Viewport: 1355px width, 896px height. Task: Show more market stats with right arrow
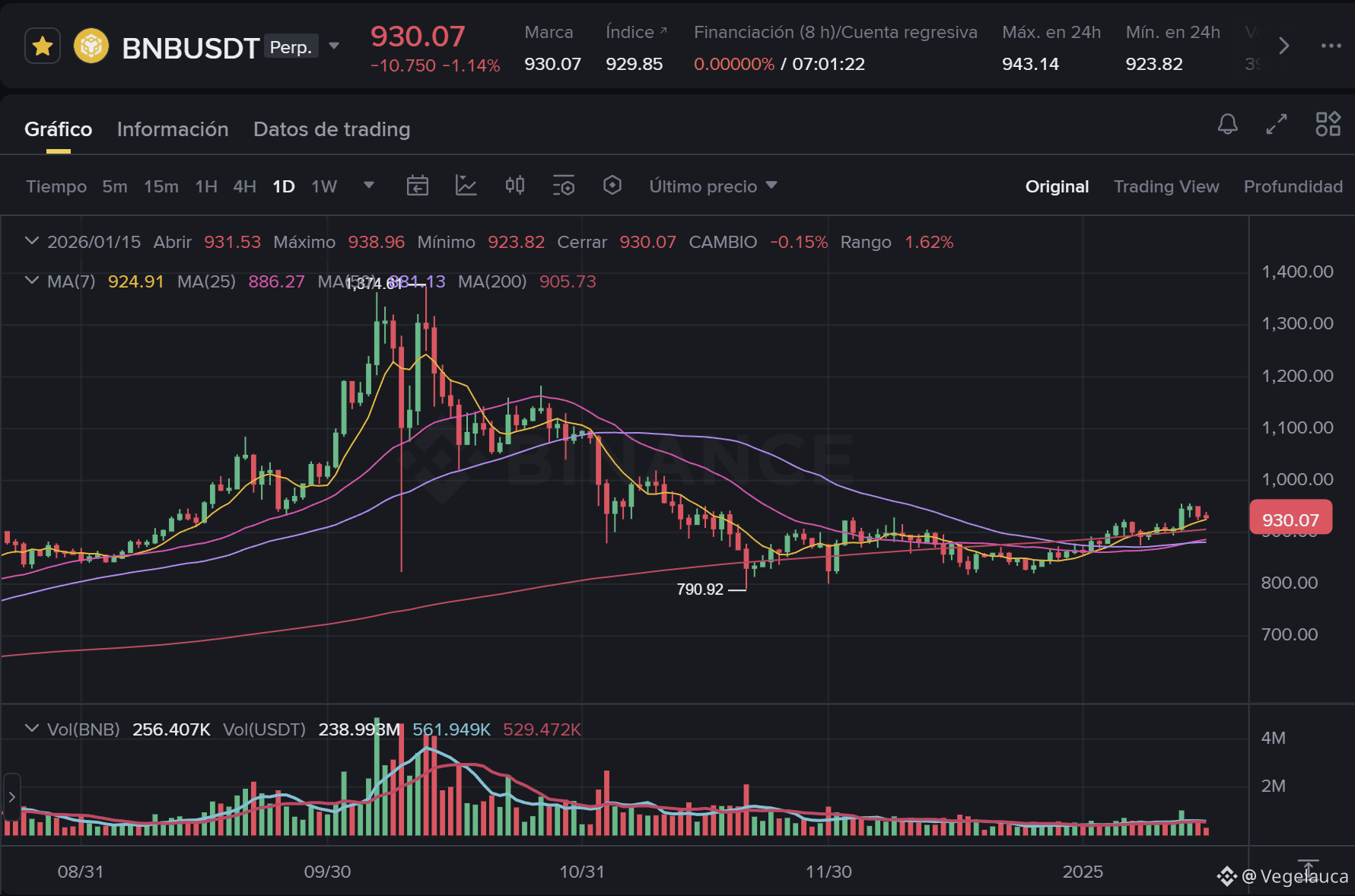1284,46
